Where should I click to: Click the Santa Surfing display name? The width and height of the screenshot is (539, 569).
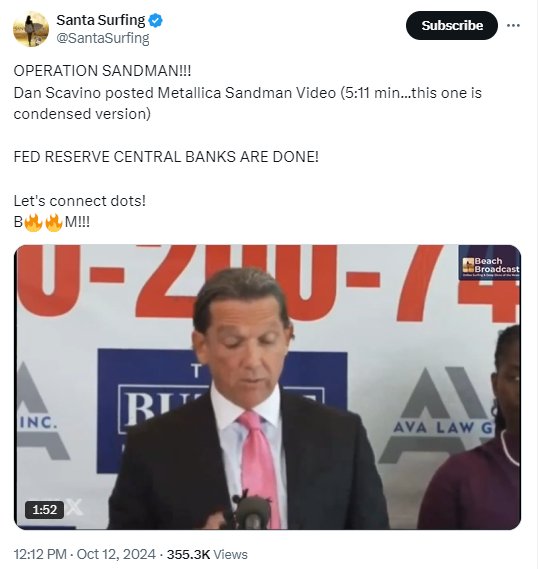tap(101, 20)
